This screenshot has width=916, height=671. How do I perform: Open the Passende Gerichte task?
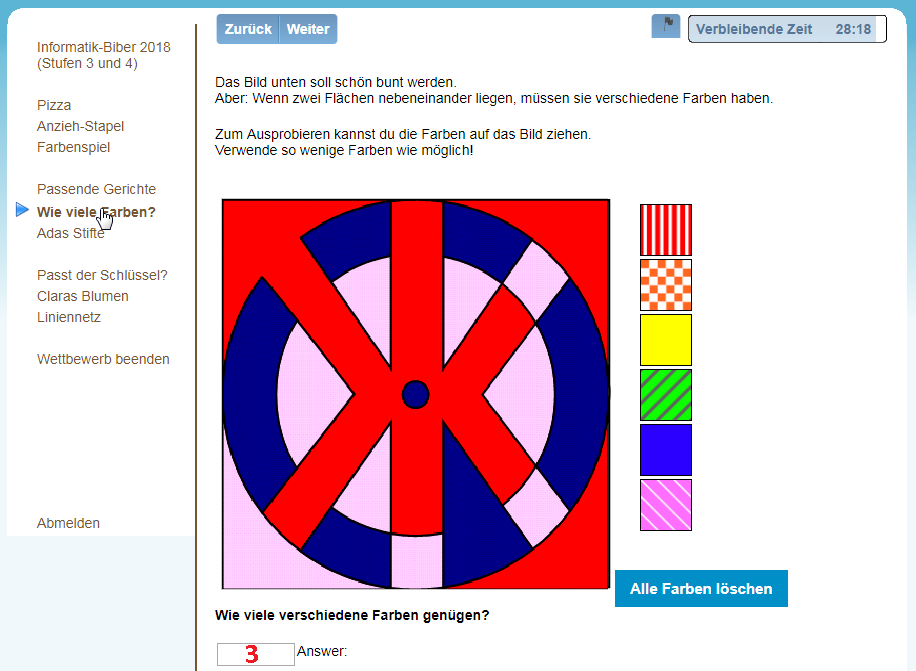pyautogui.click(x=96, y=189)
